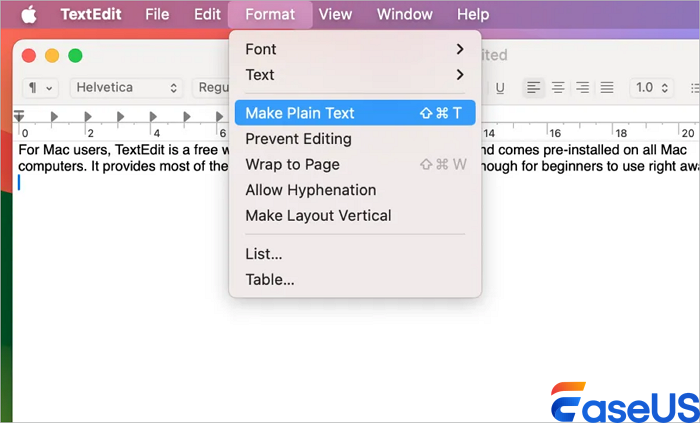This screenshot has height=423, width=700.
Task: Expand the Font submenu
Action: pyautogui.click(x=355, y=49)
